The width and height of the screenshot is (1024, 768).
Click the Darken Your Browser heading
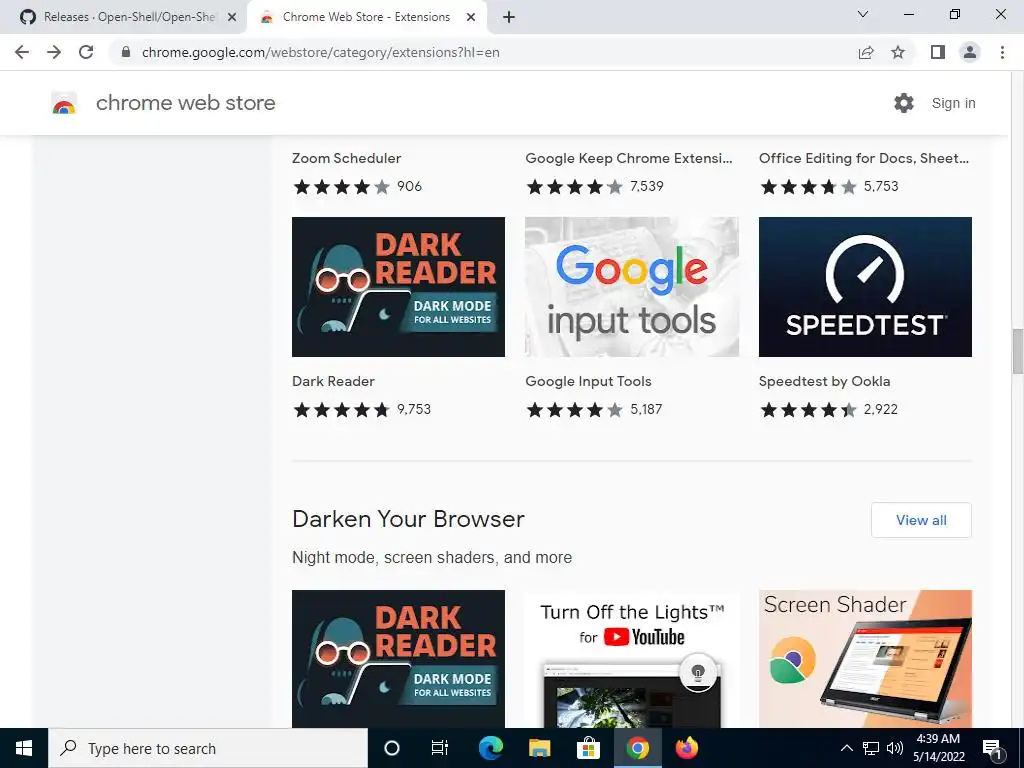(x=408, y=519)
